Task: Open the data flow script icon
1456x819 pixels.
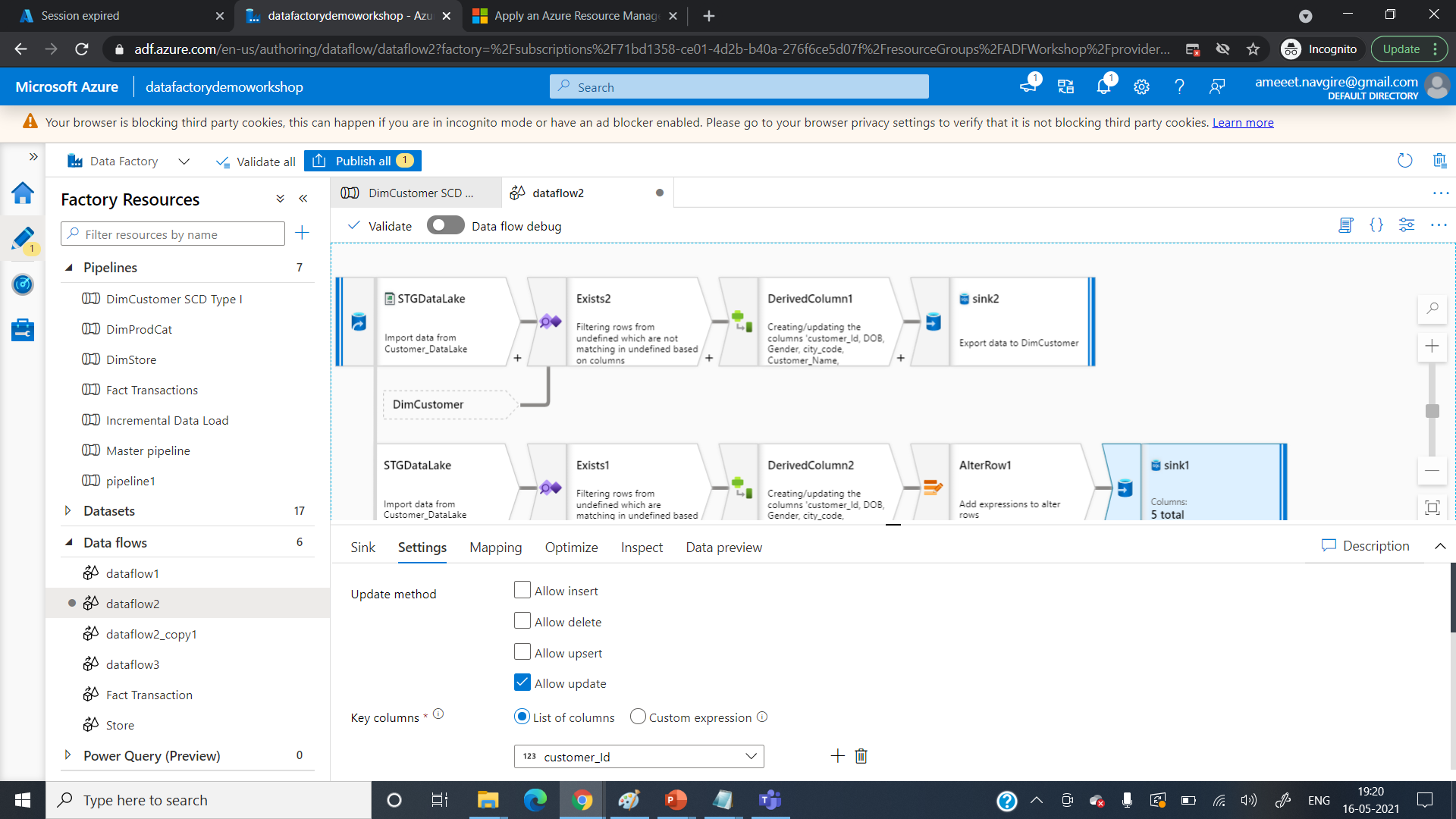Action: coord(1345,225)
